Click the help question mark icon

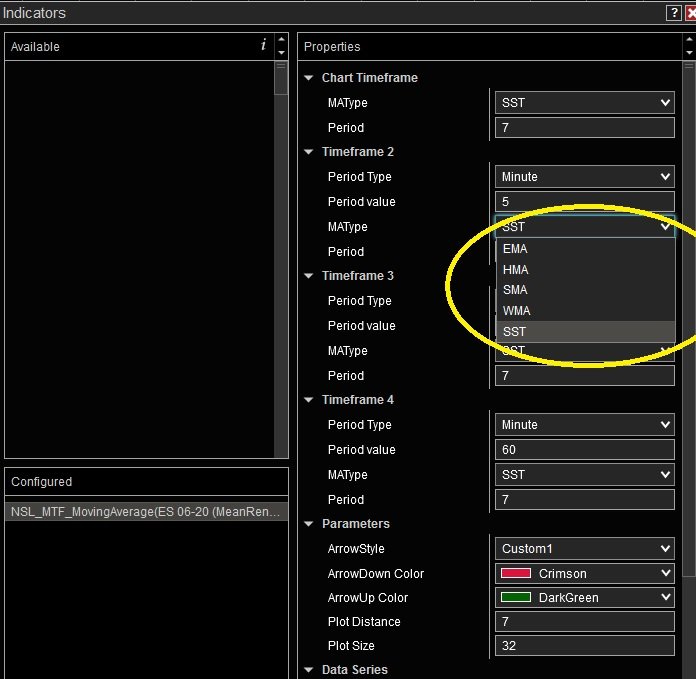[x=674, y=12]
